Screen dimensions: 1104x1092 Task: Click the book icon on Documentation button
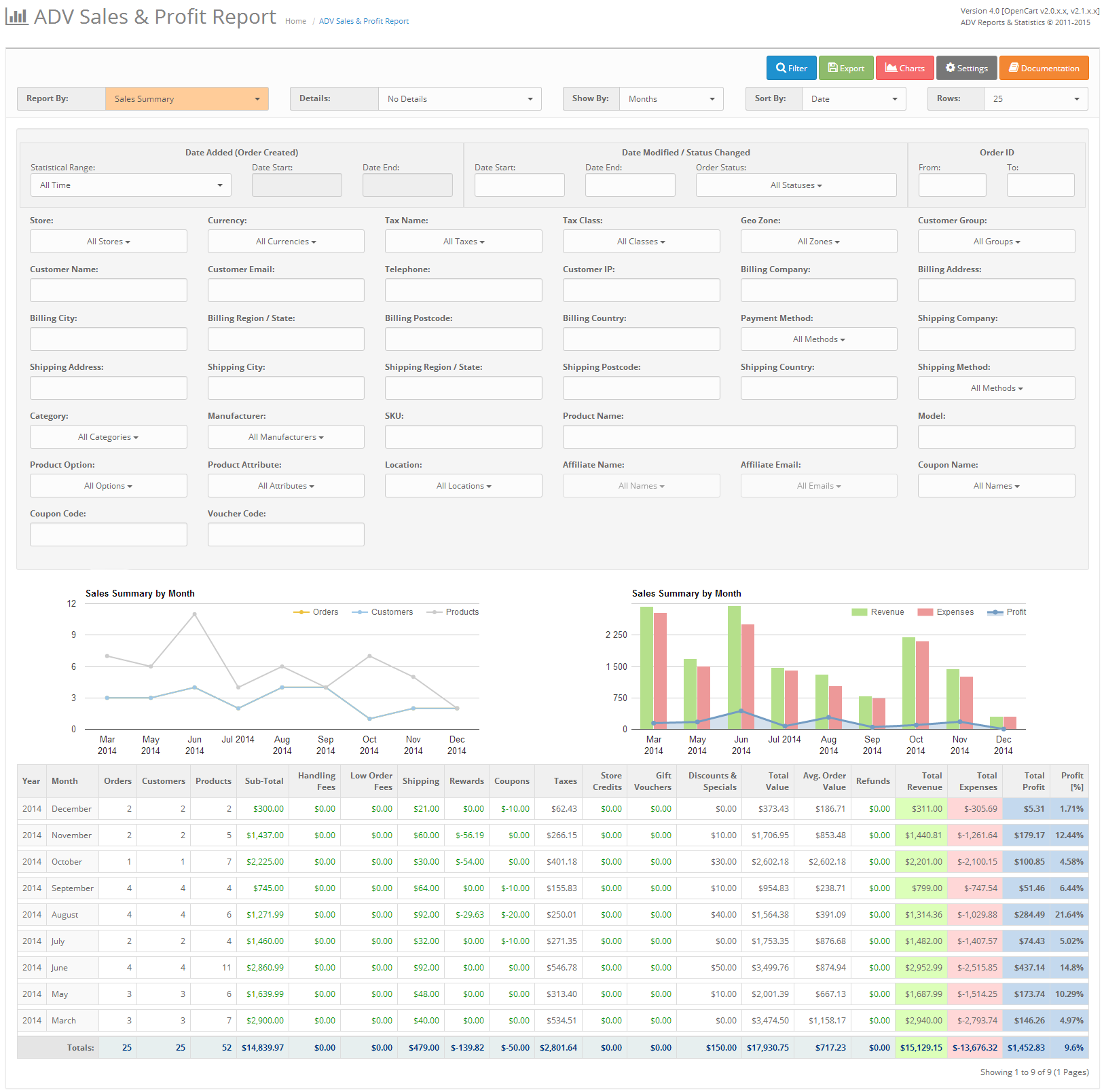(x=1013, y=68)
